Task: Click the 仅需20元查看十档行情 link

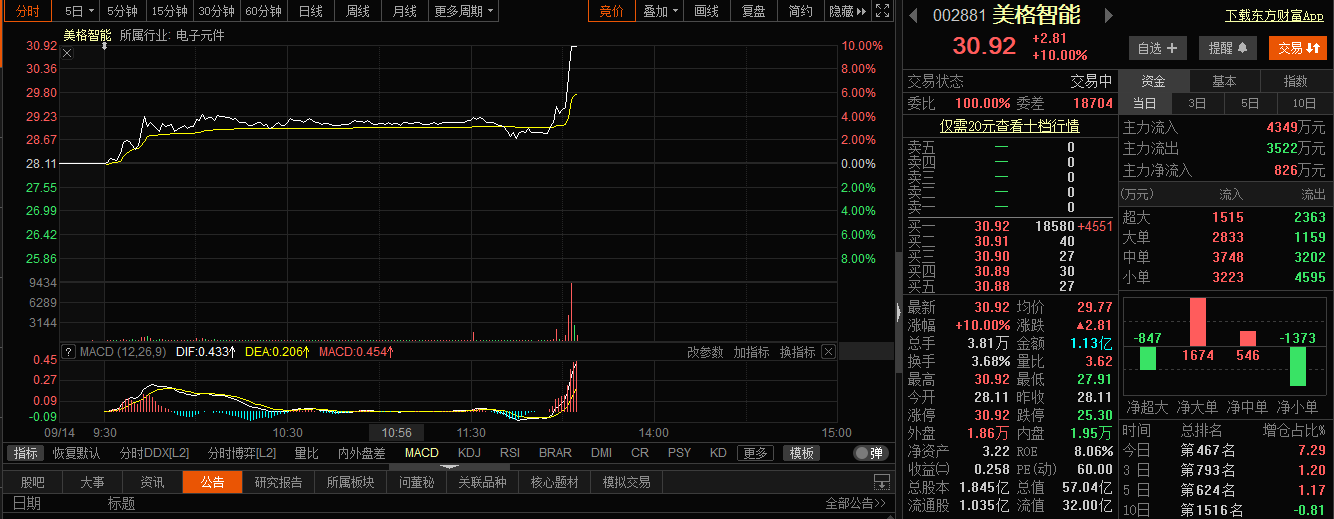Action: pos(1009,126)
